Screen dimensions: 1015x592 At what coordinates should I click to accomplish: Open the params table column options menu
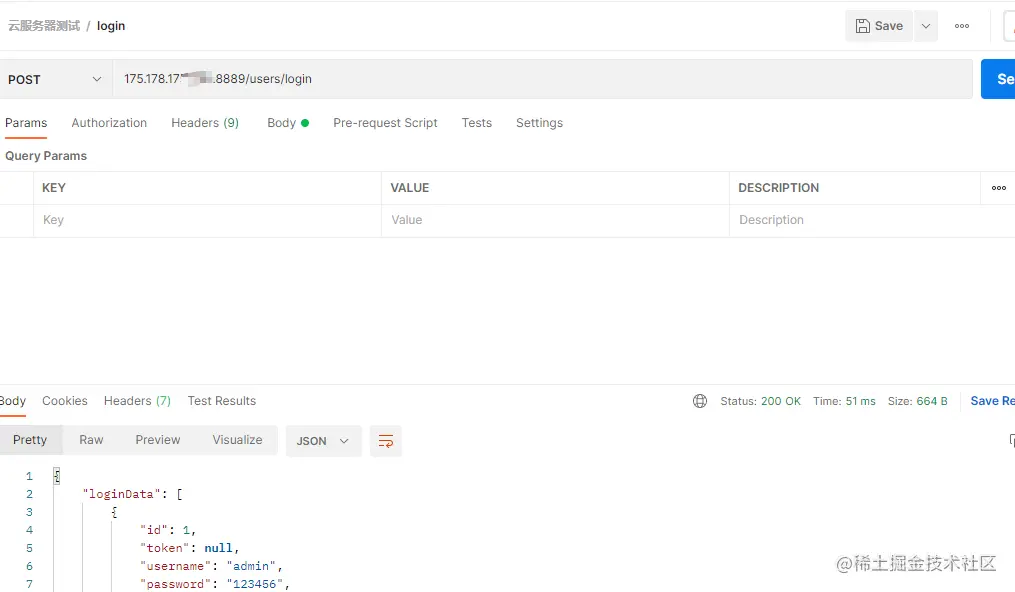[x=999, y=188]
